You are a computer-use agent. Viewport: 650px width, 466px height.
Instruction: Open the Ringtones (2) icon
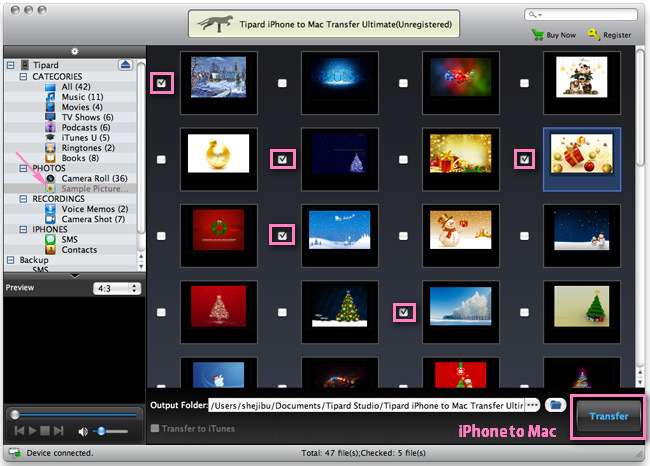(50, 148)
